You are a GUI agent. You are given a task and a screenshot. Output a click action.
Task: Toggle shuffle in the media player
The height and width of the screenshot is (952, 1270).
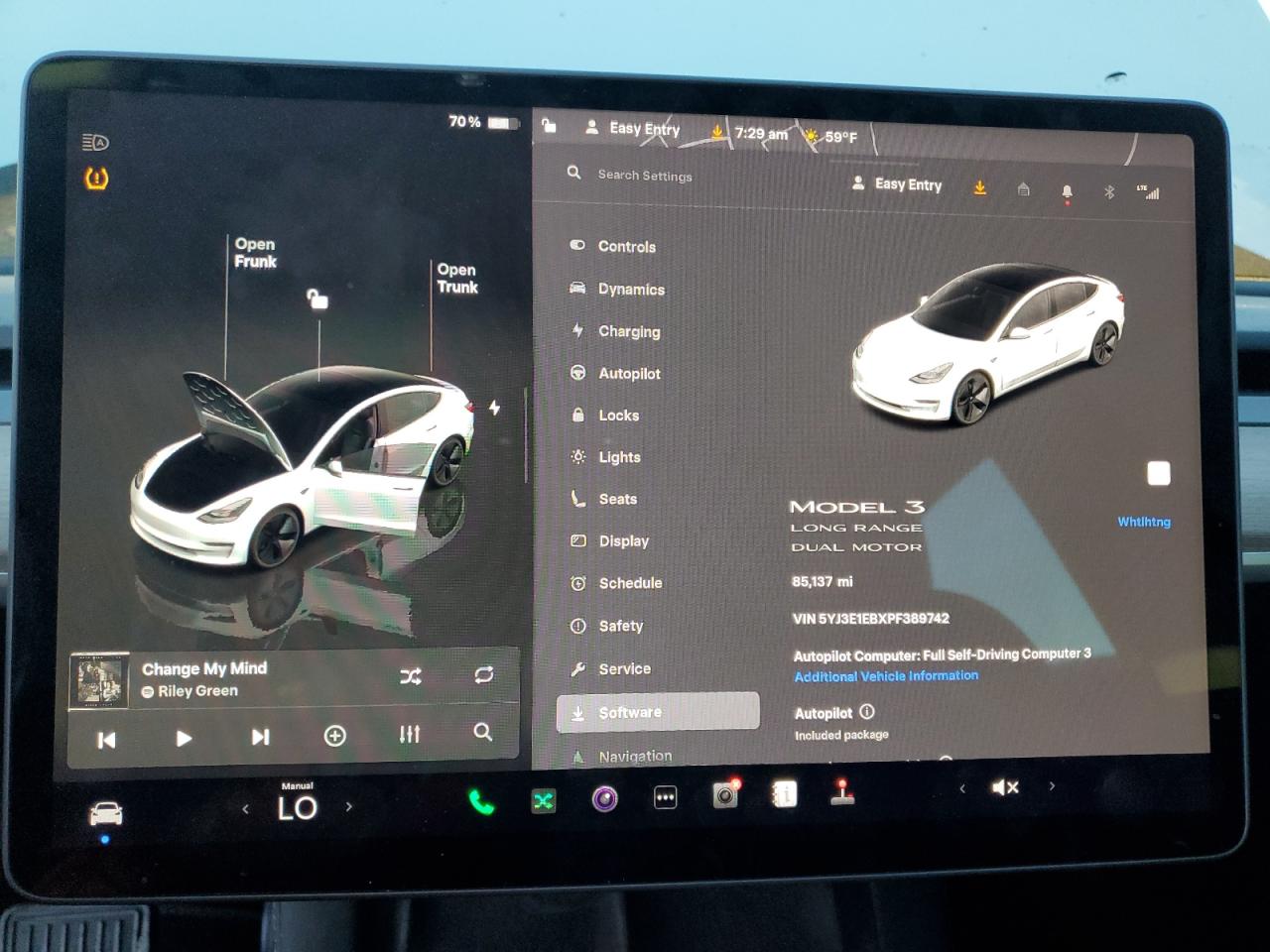(411, 675)
